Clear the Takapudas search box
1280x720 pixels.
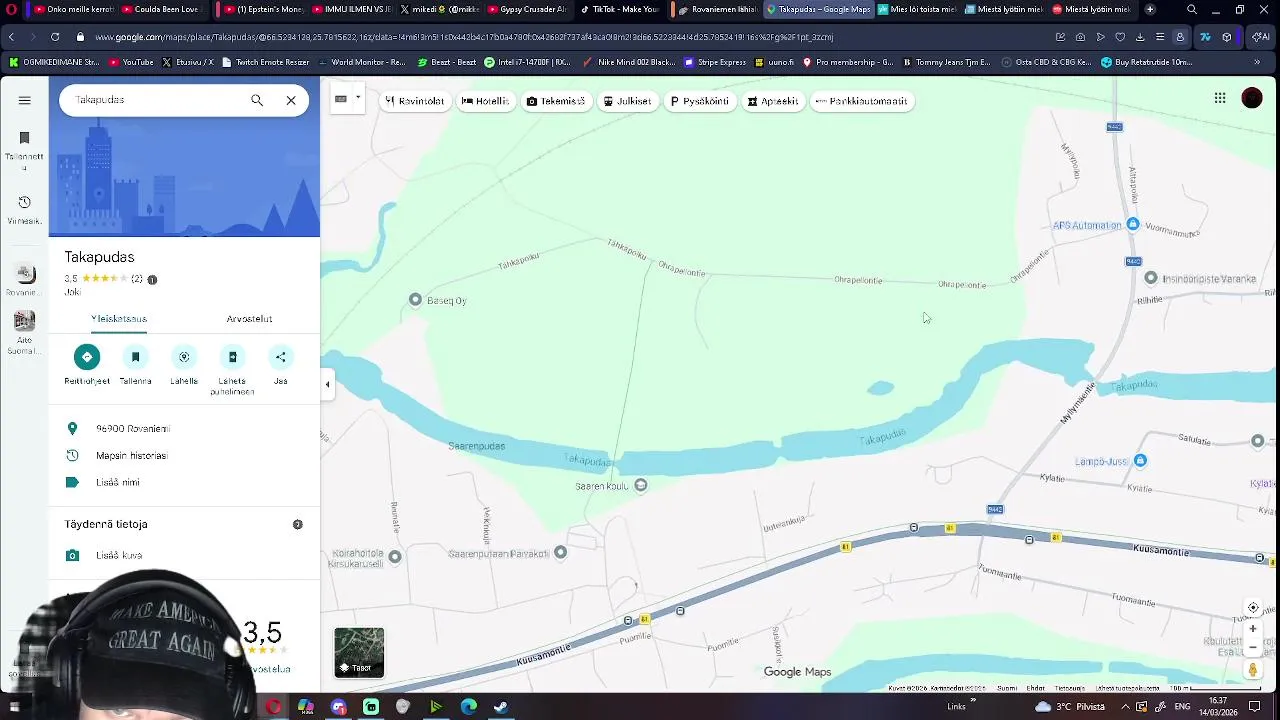pos(291,100)
